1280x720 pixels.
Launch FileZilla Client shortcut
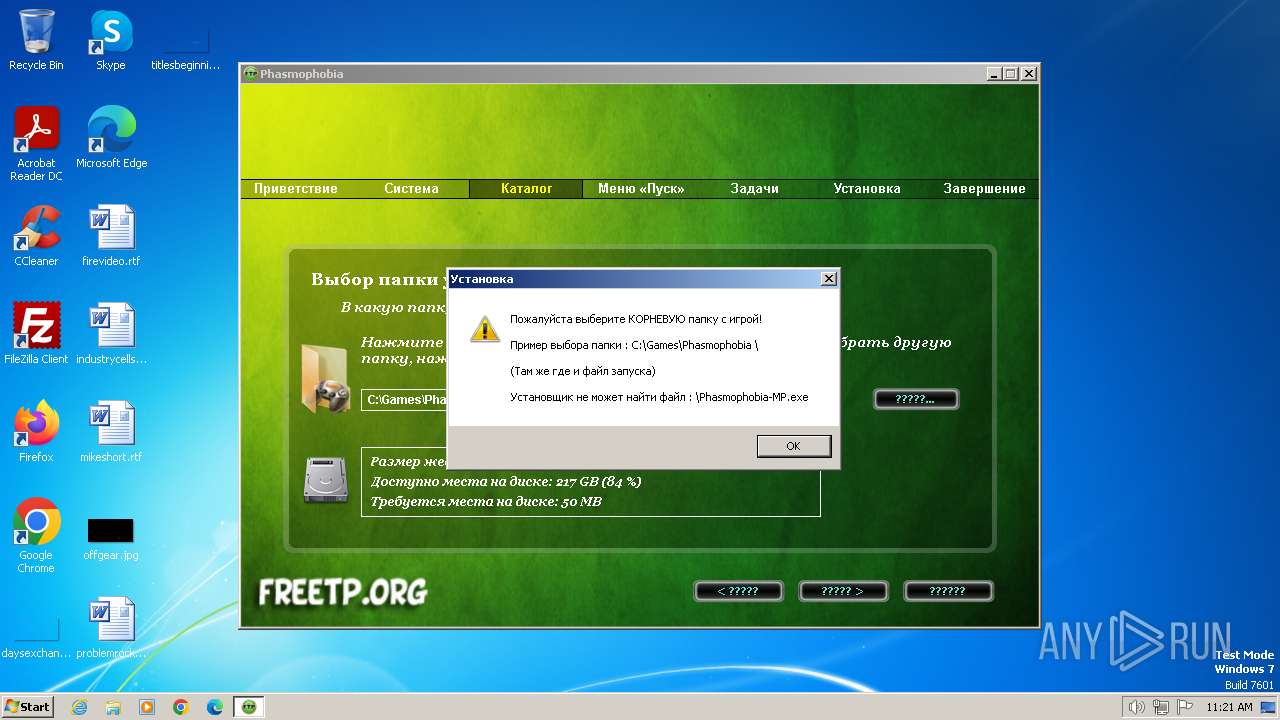[x=36, y=334]
